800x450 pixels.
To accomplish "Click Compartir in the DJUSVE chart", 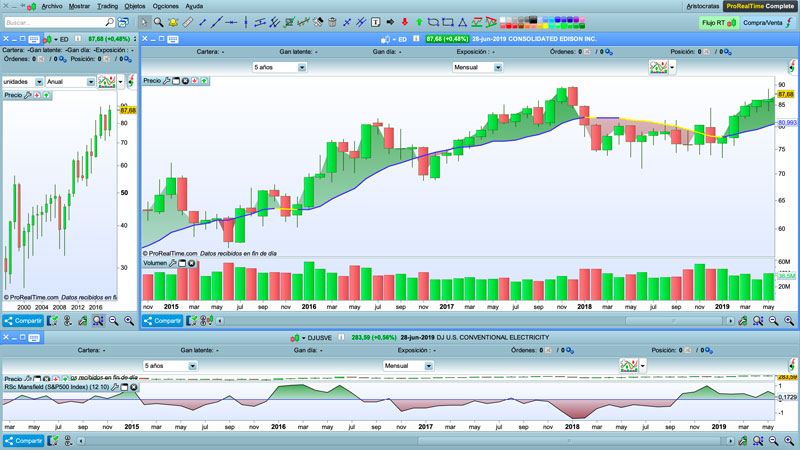I will coord(23,441).
